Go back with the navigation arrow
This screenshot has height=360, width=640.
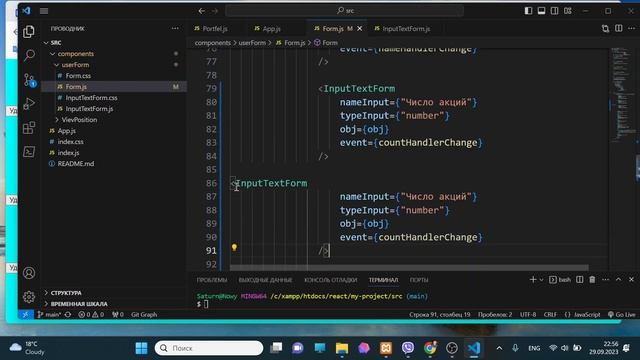202,11
